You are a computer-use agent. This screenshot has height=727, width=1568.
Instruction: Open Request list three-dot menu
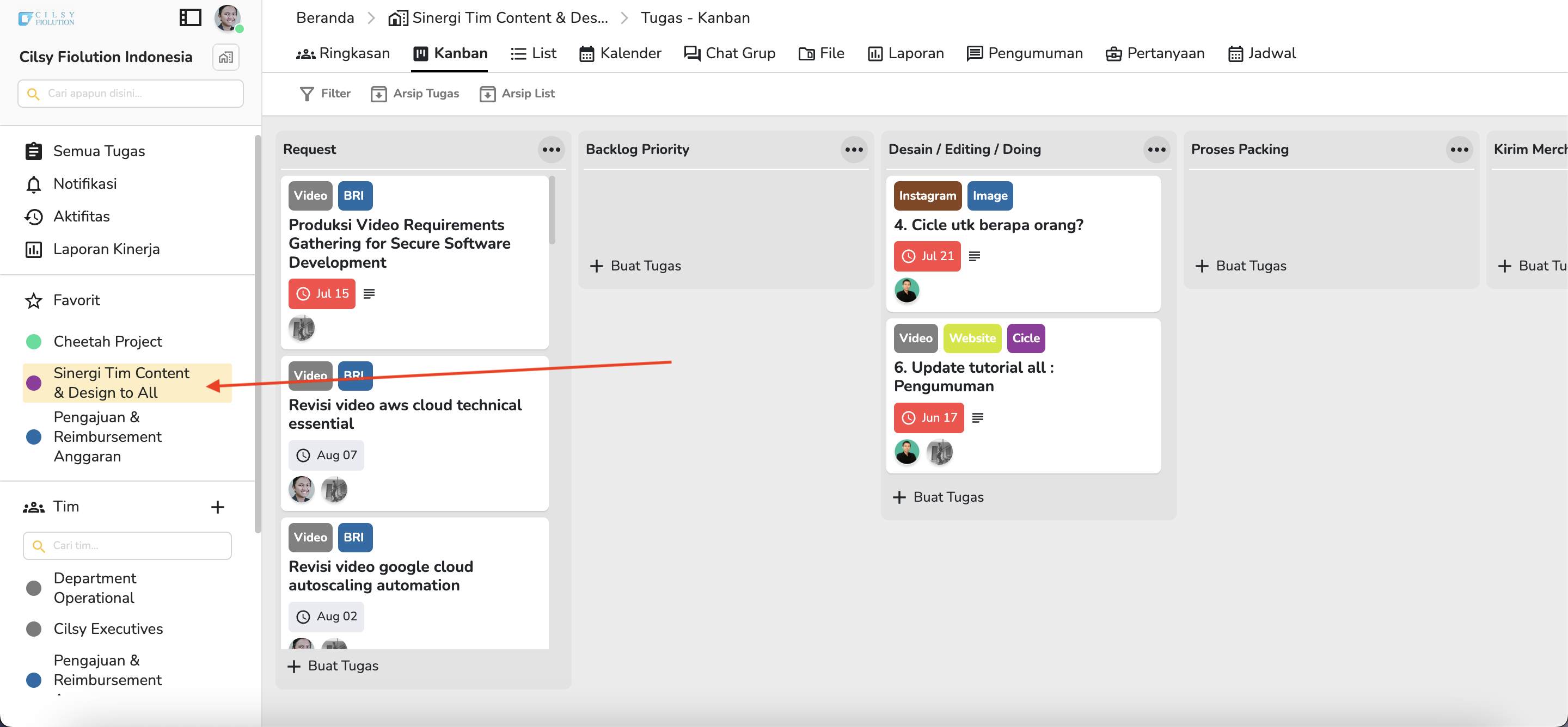tap(551, 150)
